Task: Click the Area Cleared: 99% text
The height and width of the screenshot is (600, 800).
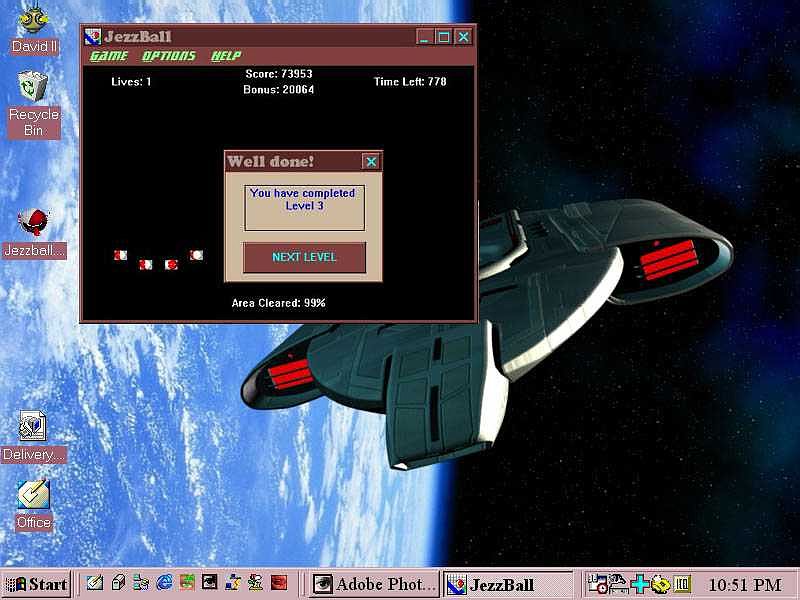Action: tap(279, 303)
